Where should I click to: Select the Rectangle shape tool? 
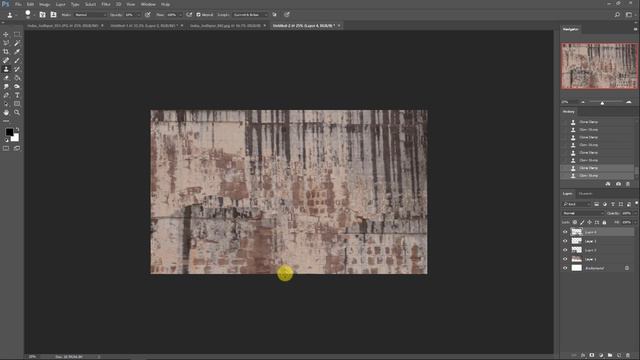(17, 104)
